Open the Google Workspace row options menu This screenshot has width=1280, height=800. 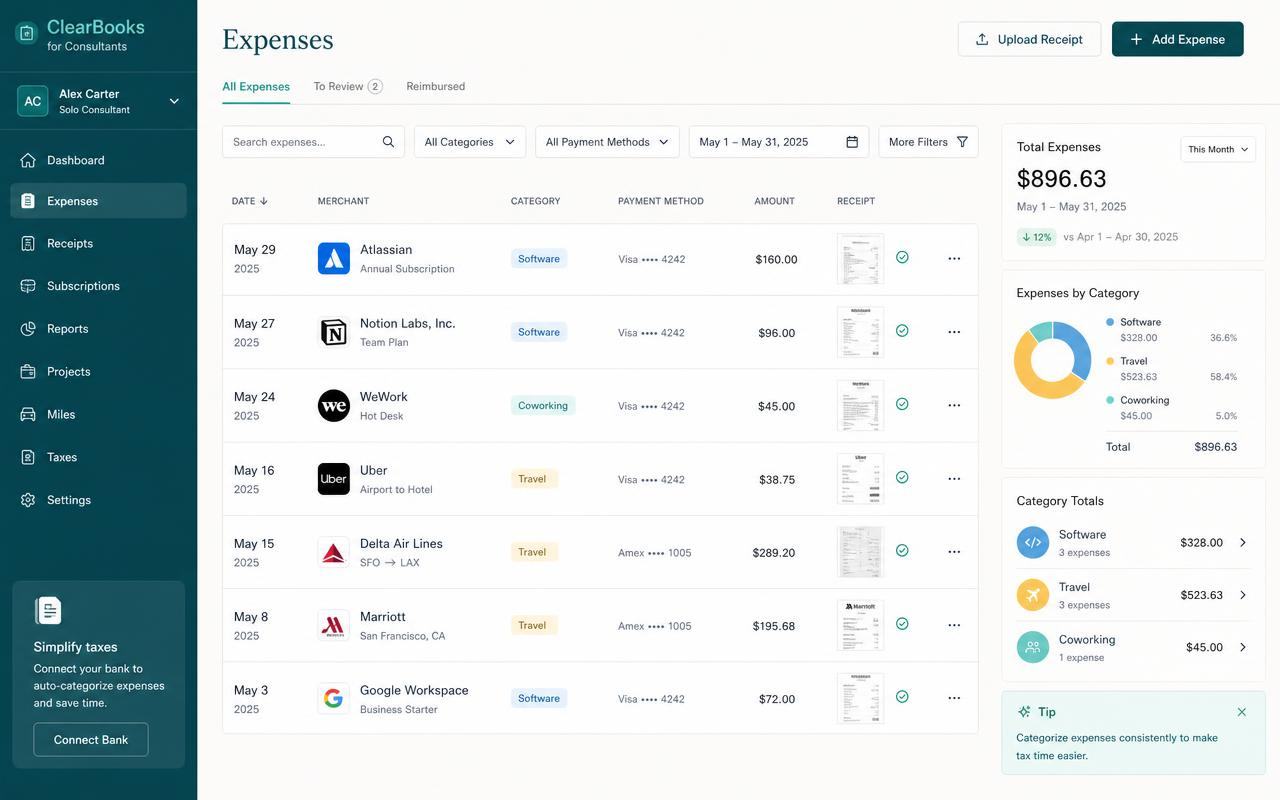click(954, 698)
